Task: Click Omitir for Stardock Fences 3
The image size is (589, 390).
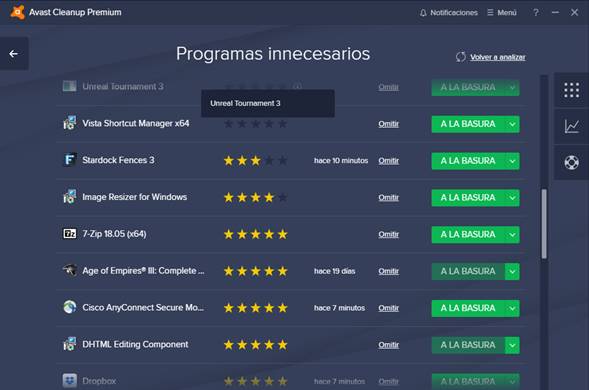Action: pyautogui.click(x=388, y=161)
